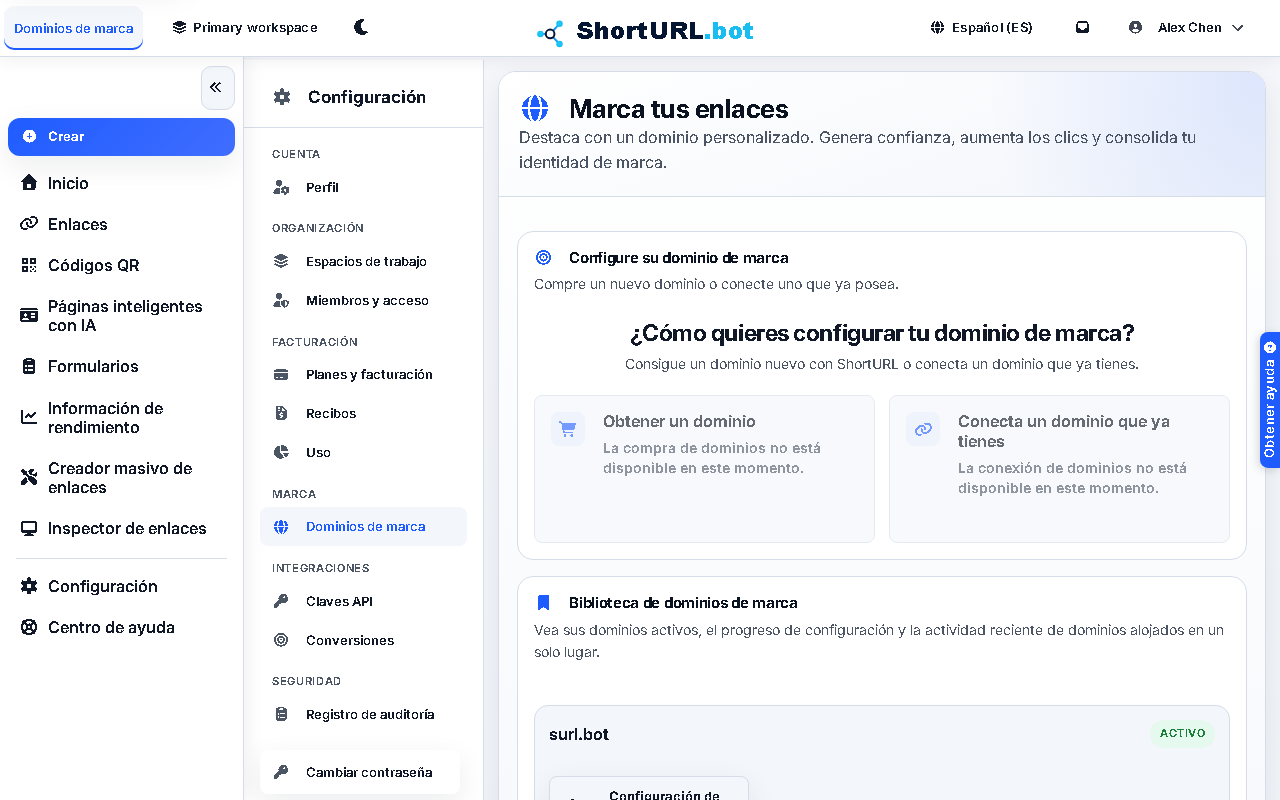The image size is (1280, 800).
Task: Click the Códigos QR icon
Action: click(29, 265)
